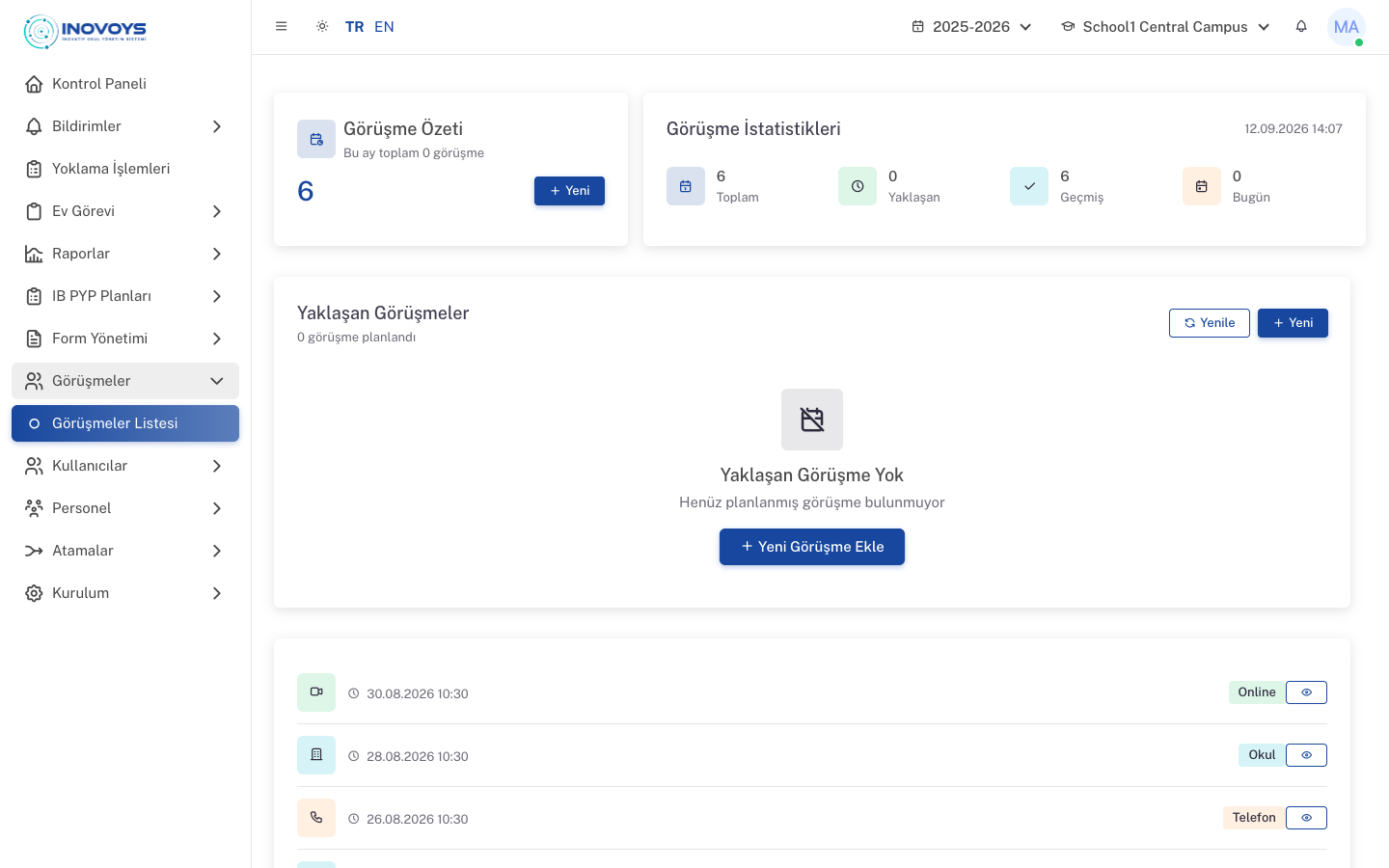This screenshot has width=1389, height=868.
Task: Go to Kontrol Paneli
Action: (125, 84)
